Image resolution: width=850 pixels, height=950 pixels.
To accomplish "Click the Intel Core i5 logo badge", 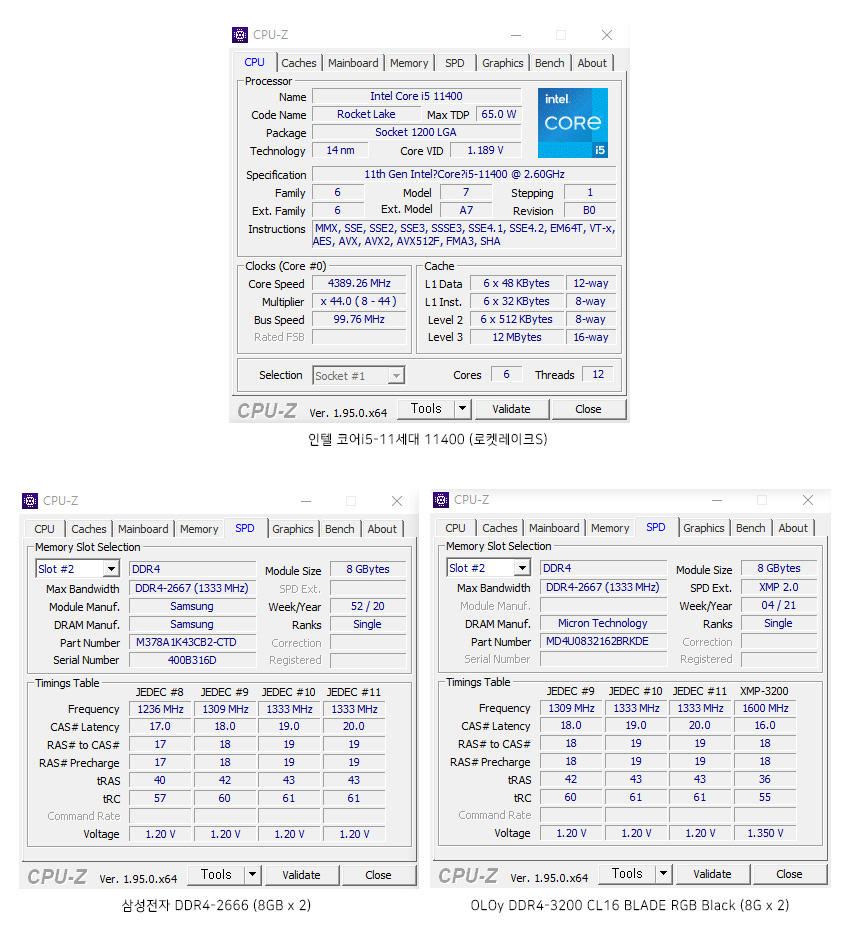I will [x=573, y=123].
